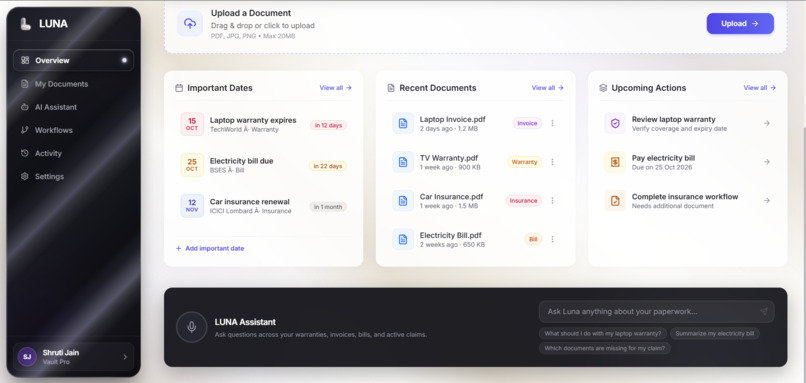Open the Overview section in sidebar
Viewport: 806px width, 383px height.
pyautogui.click(x=74, y=60)
